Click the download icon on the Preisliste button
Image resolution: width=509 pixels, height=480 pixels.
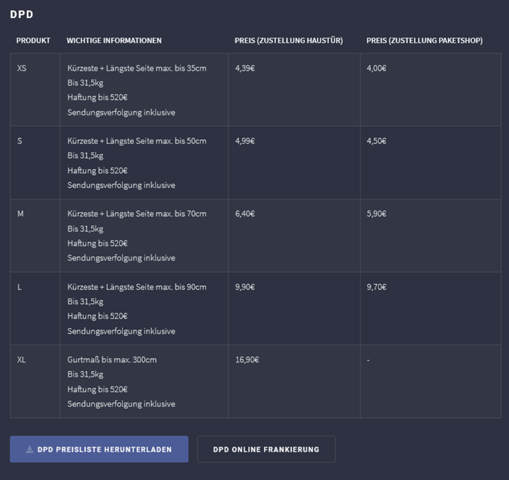point(29,450)
